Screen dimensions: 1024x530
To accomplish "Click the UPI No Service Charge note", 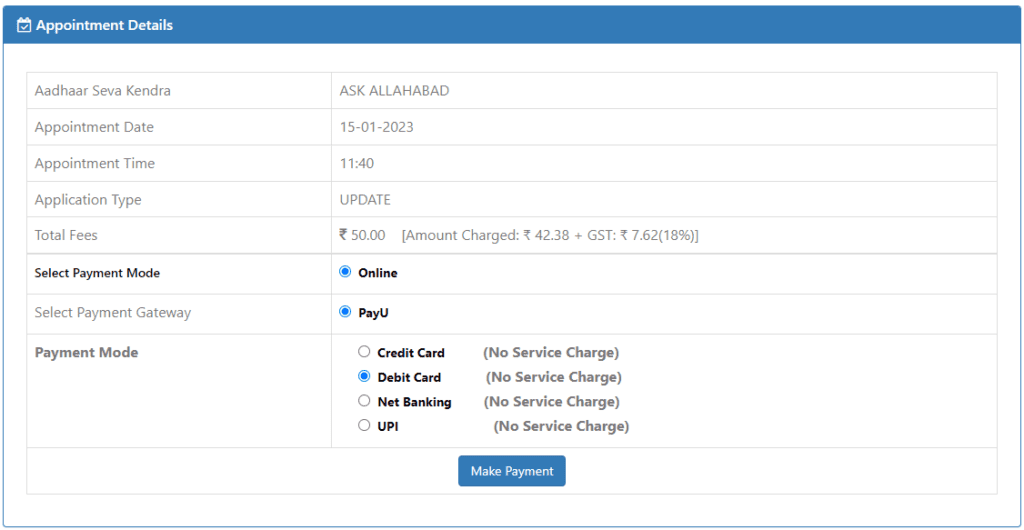I will tap(561, 426).
